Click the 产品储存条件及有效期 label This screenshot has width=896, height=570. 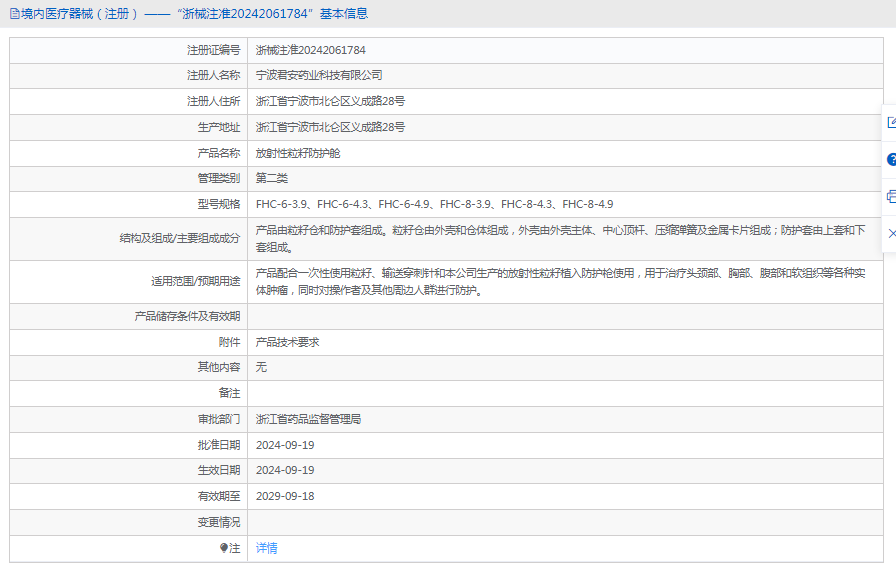click(x=187, y=316)
